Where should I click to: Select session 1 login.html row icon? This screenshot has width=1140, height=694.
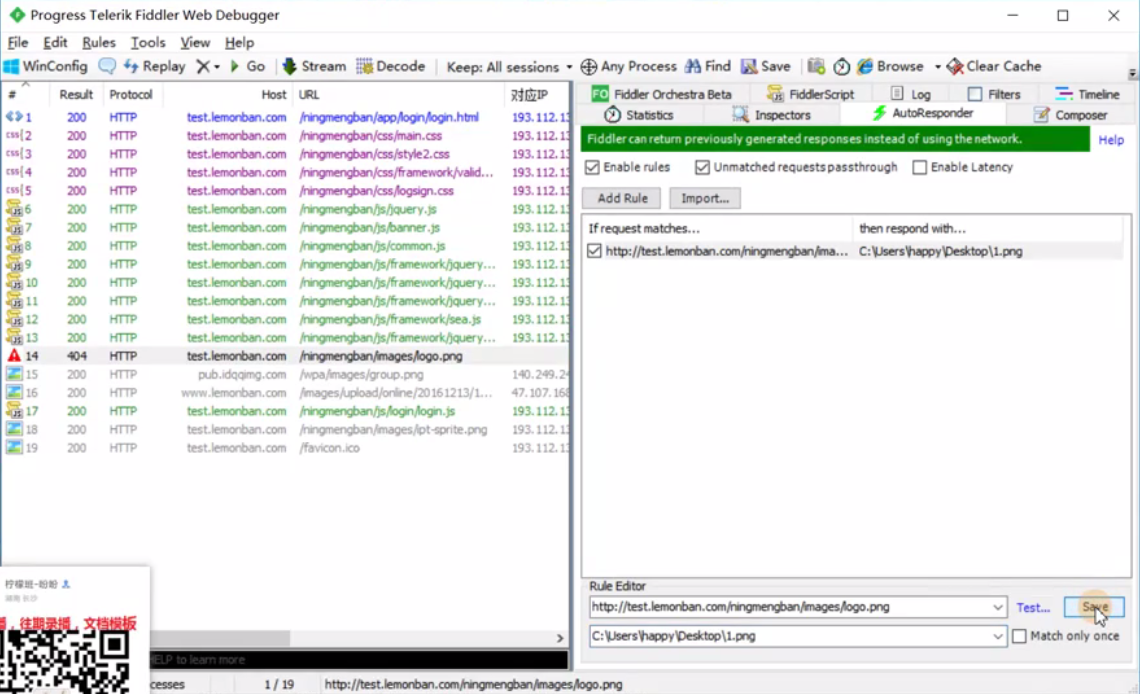[14, 116]
